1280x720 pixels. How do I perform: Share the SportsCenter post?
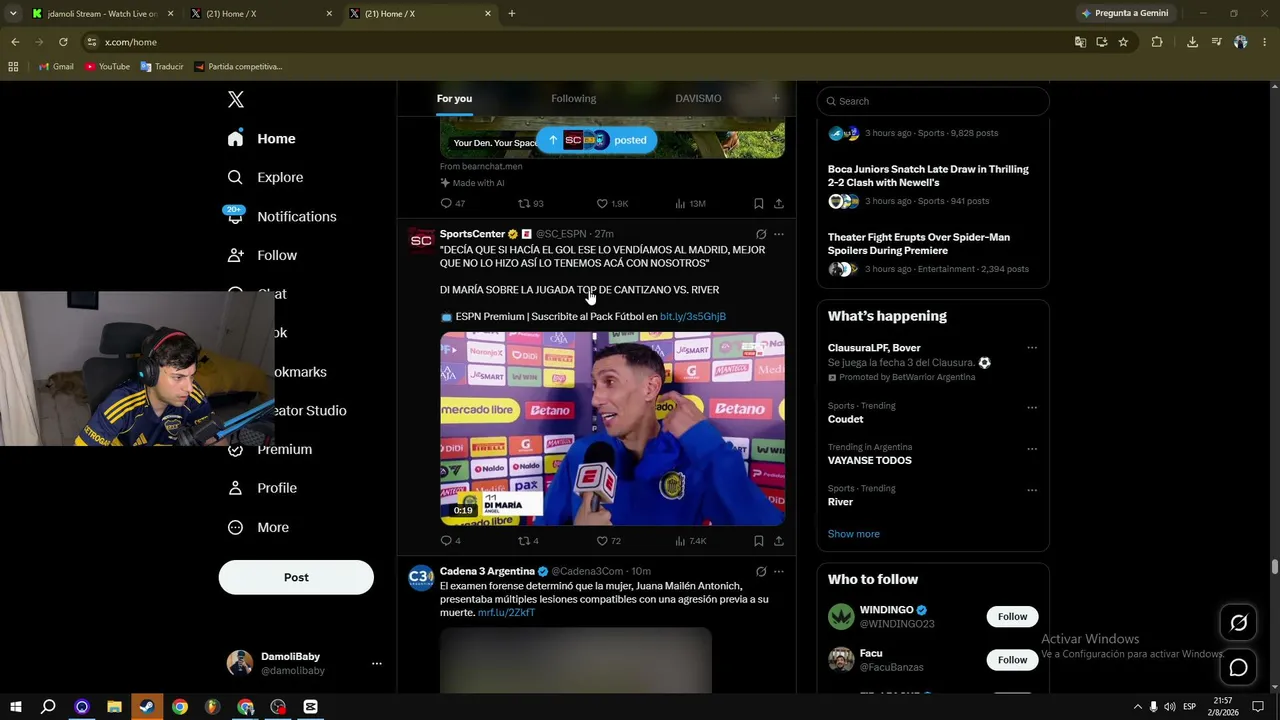click(x=779, y=541)
